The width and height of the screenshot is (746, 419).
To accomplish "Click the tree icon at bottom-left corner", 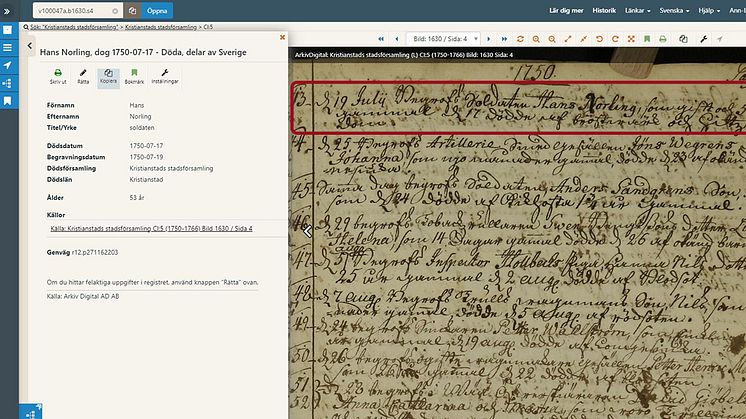I will [x=30, y=413].
